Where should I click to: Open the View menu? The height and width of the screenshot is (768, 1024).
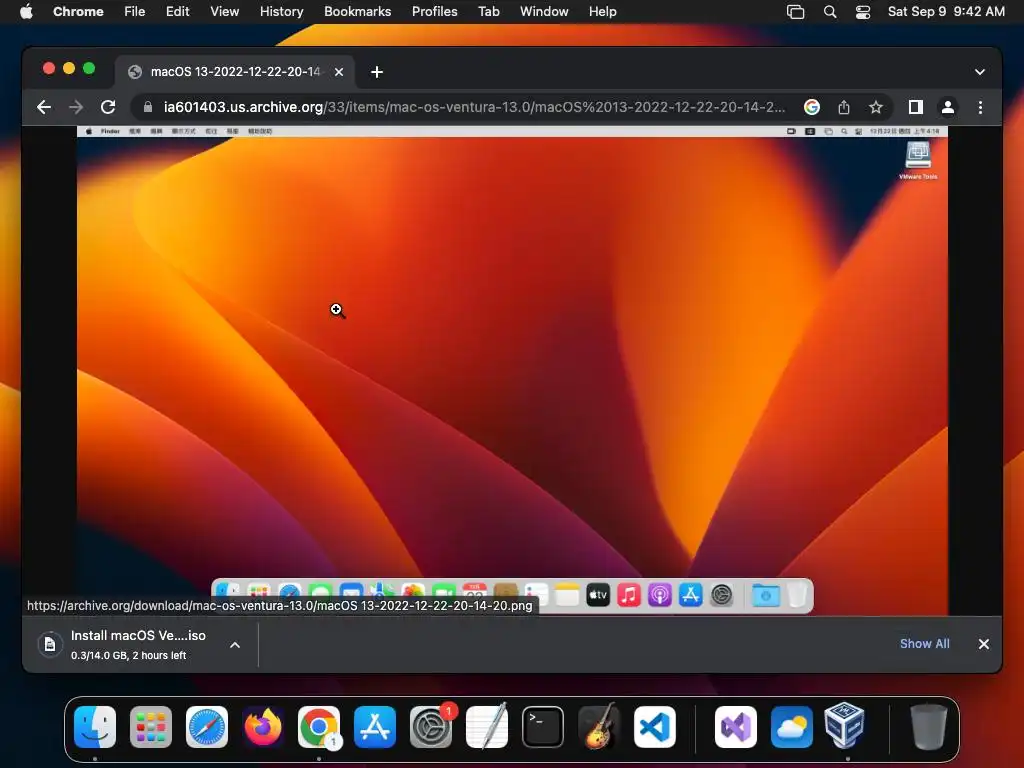224,12
